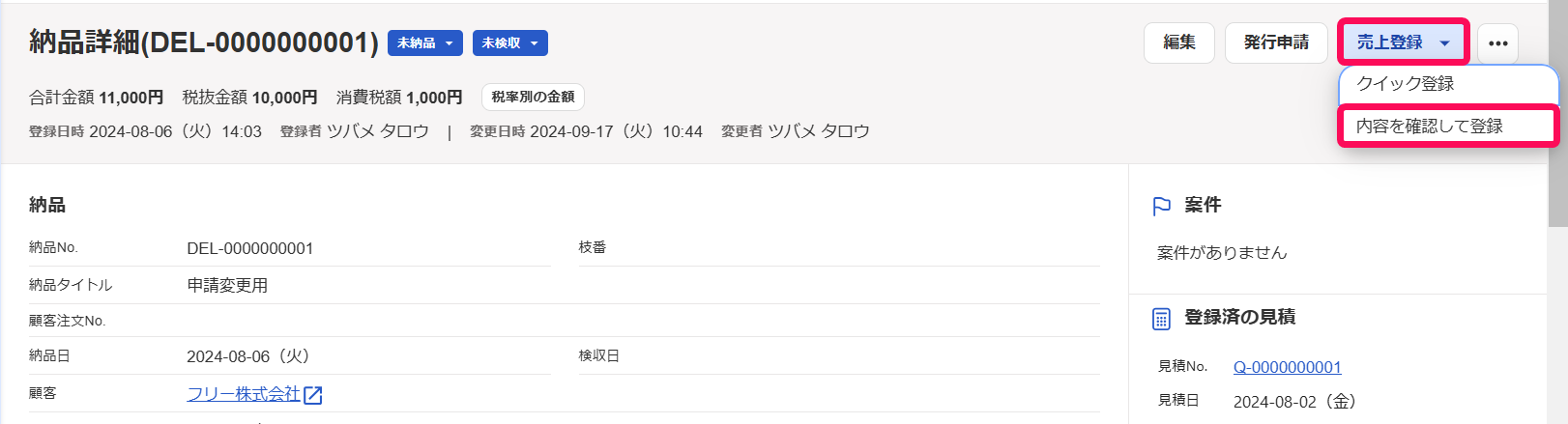Expand the 未納品 status dropdown
The image size is (1568, 424).
coord(425,43)
